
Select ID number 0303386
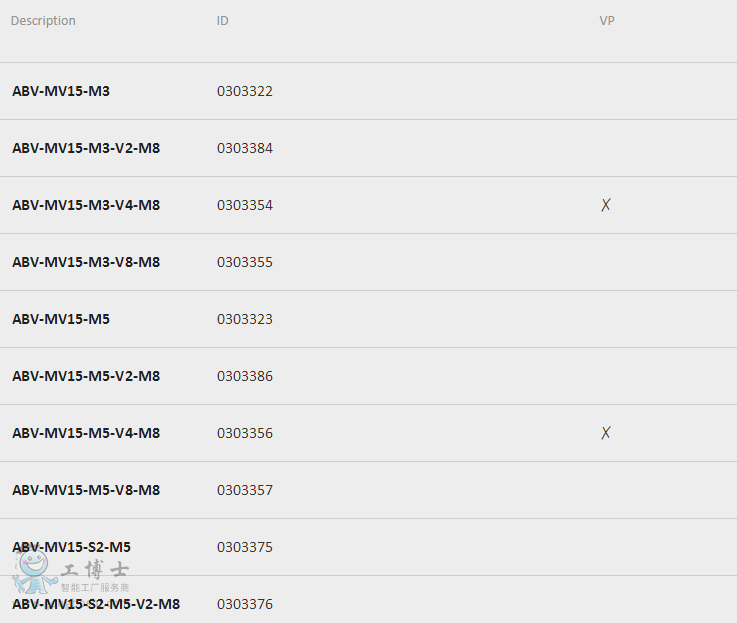(x=245, y=376)
